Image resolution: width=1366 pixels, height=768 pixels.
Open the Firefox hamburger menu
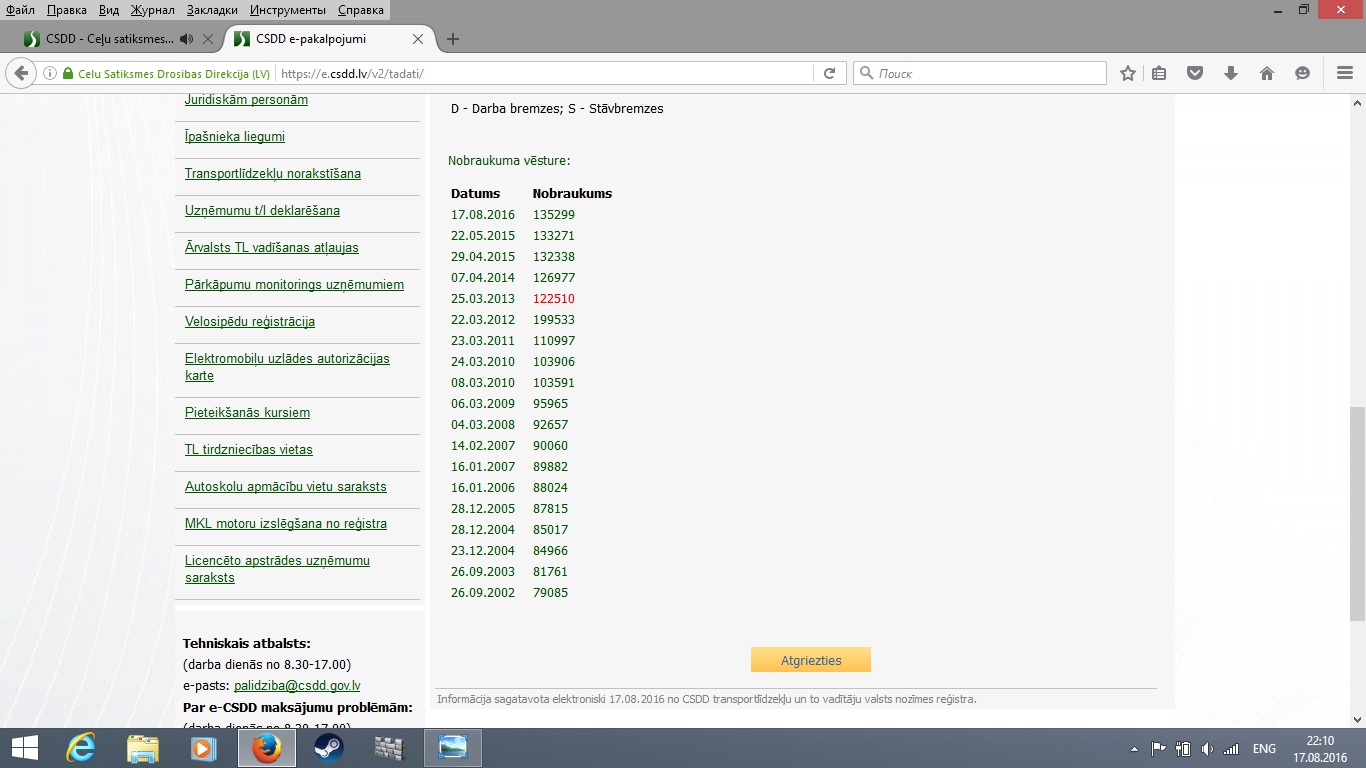tap(1345, 73)
